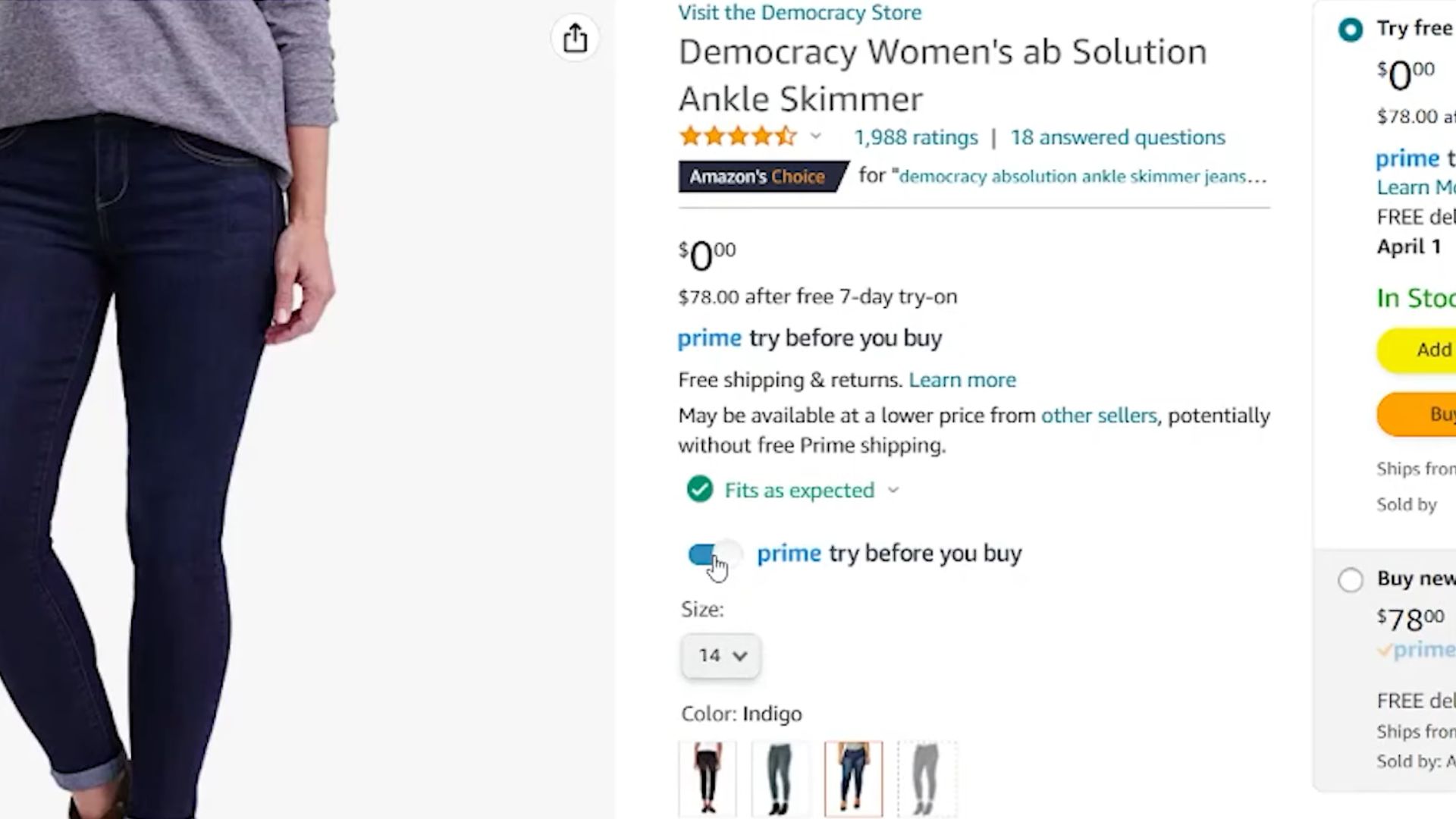This screenshot has width=1456, height=819.
Task: Open the 1,988 ratings link
Action: 915,137
